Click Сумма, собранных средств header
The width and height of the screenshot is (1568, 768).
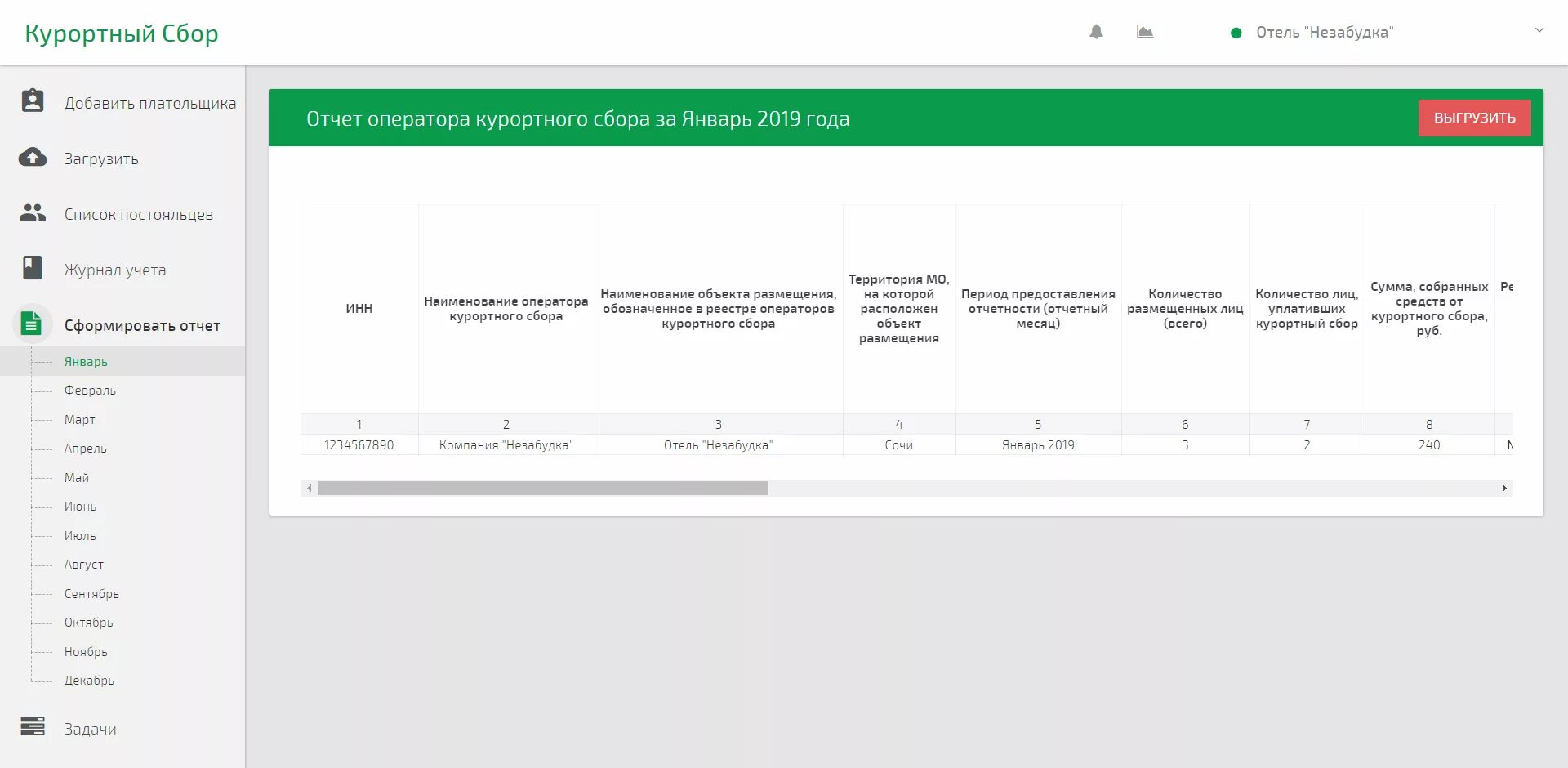[x=1429, y=308]
